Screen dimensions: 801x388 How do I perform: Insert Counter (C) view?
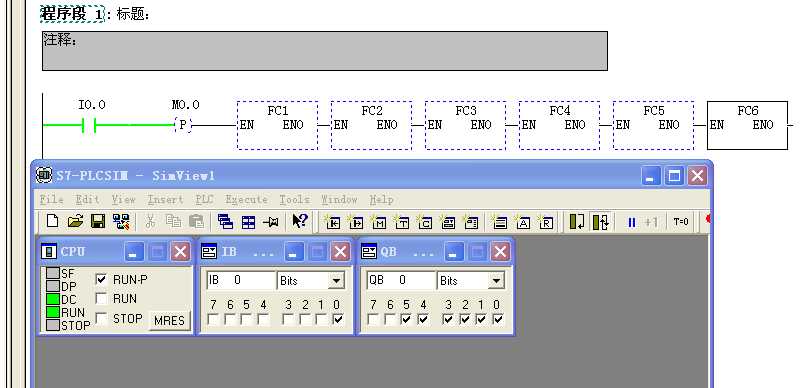[425, 222]
